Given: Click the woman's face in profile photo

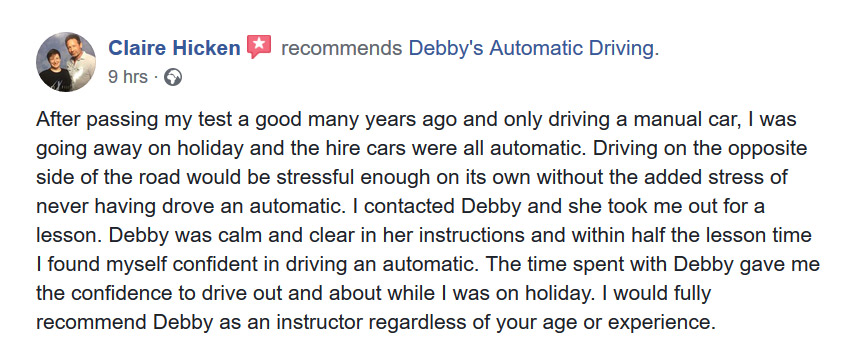Looking at the screenshot, I should coord(55,58).
